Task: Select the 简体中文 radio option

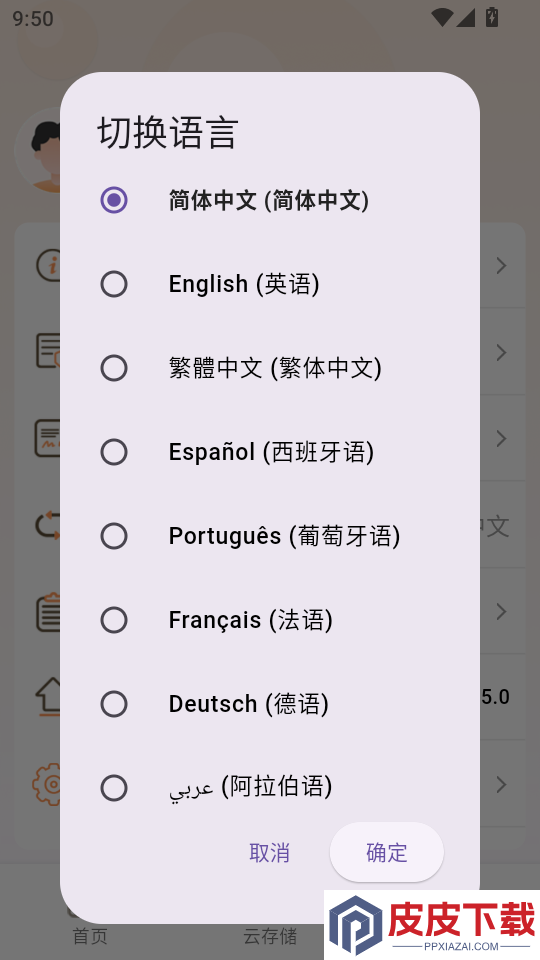Action: pyautogui.click(x=114, y=200)
